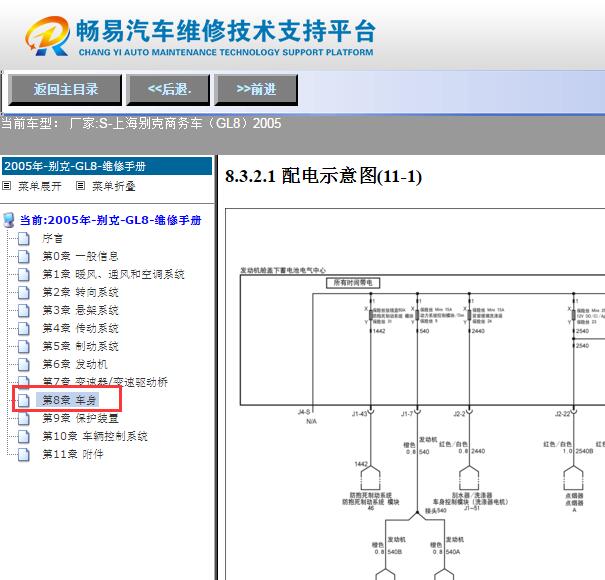Click the page icon next to 第2章
Viewport: 605px width, 580px height.
[x=24, y=293]
